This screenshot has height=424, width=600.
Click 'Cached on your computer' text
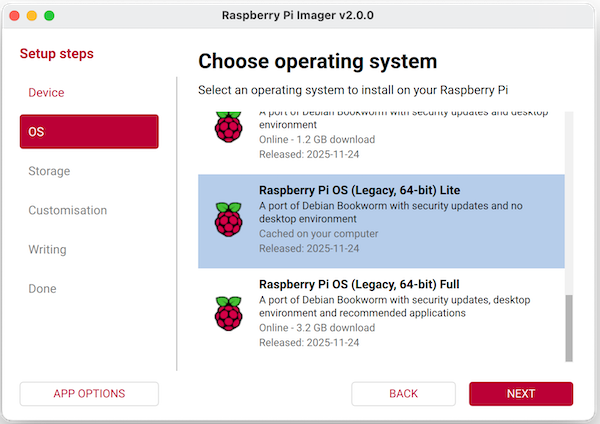318,233
